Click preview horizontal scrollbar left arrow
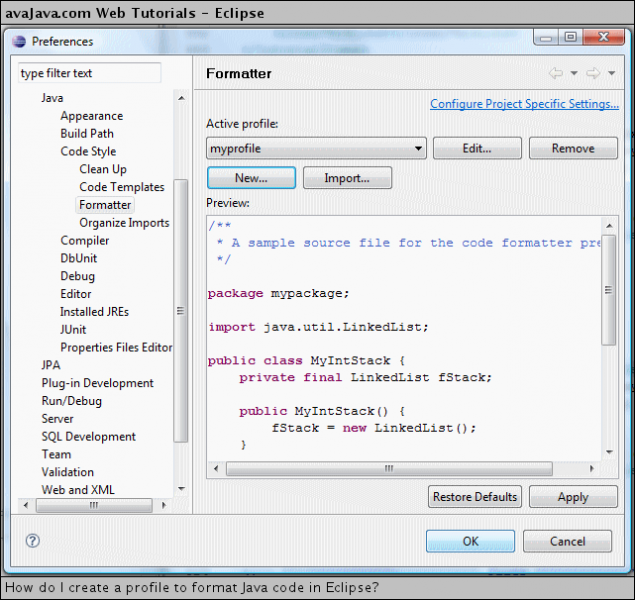The width and height of the screenshot is (635, 600). pos(216,469)
